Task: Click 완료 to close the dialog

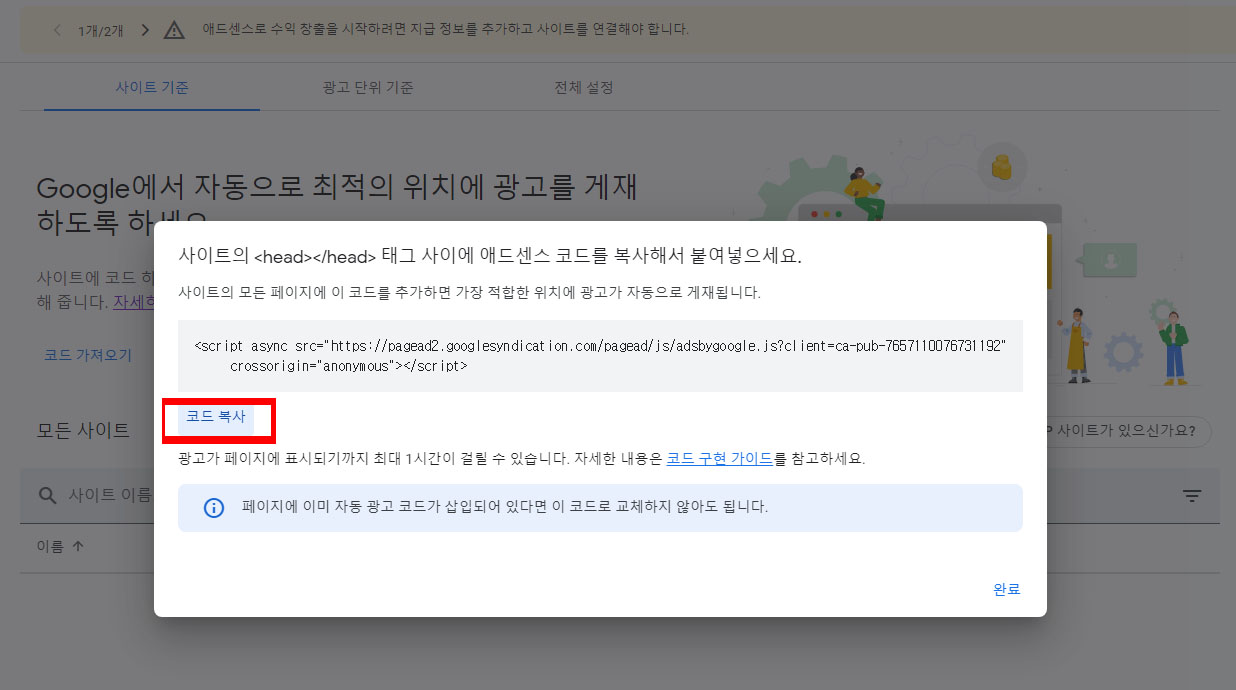Action: click(1007, 589)
